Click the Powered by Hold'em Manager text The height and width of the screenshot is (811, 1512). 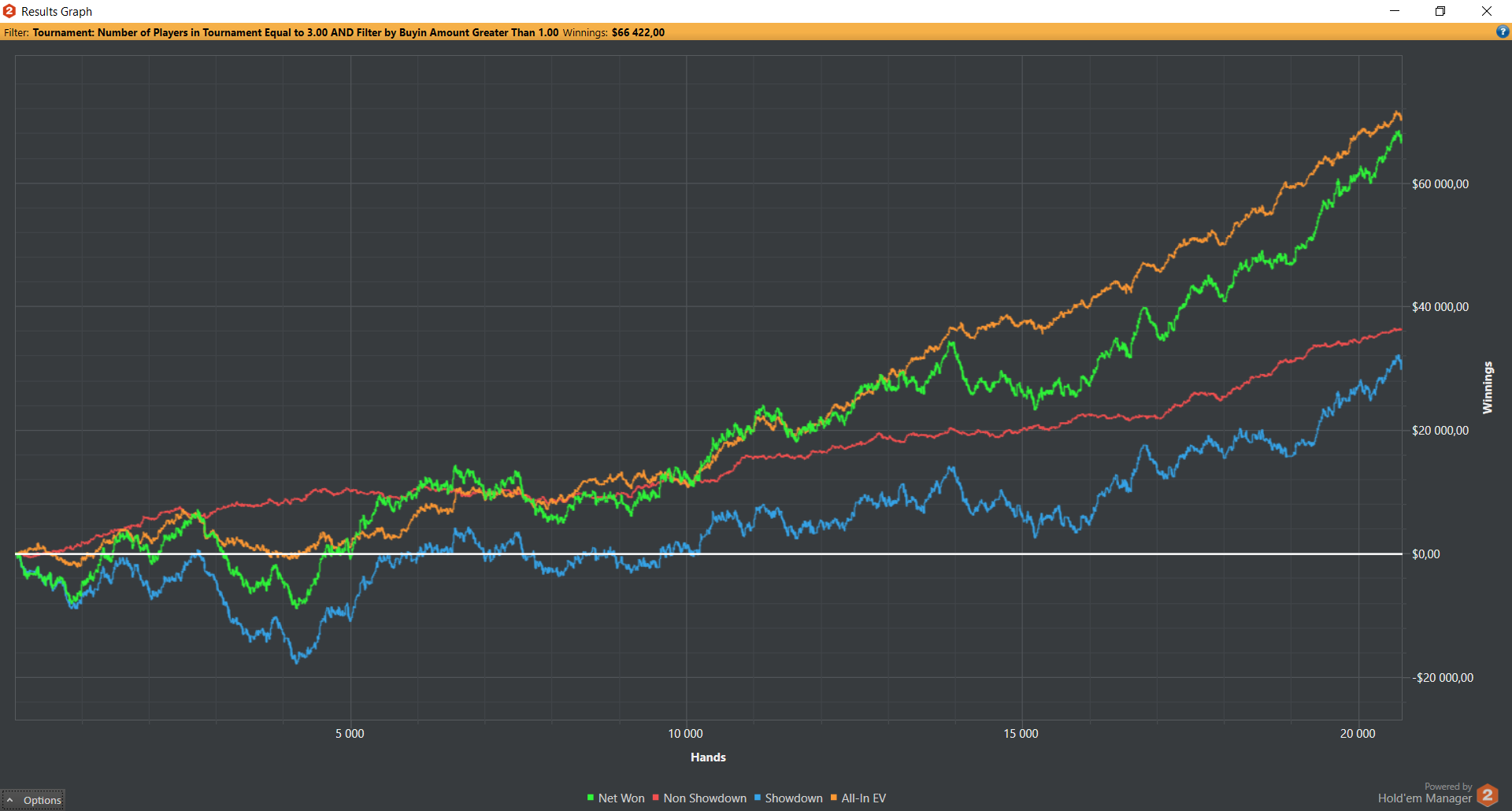(x=1425, y=794)
